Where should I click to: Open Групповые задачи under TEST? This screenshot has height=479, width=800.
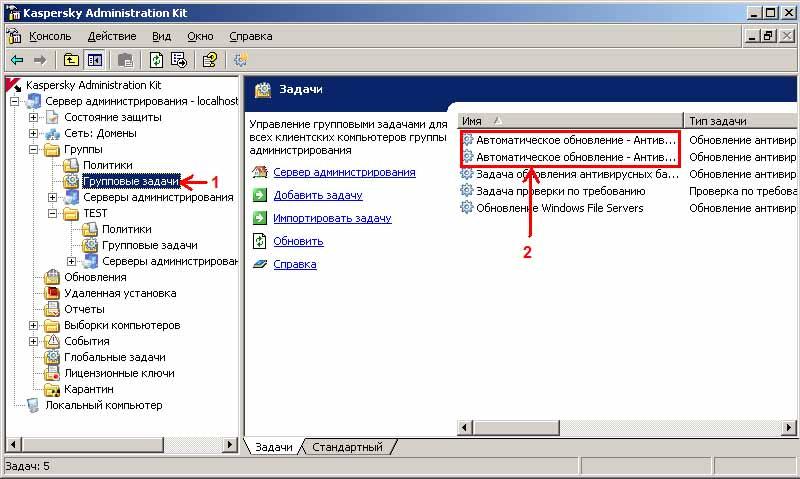click(149, 245)
